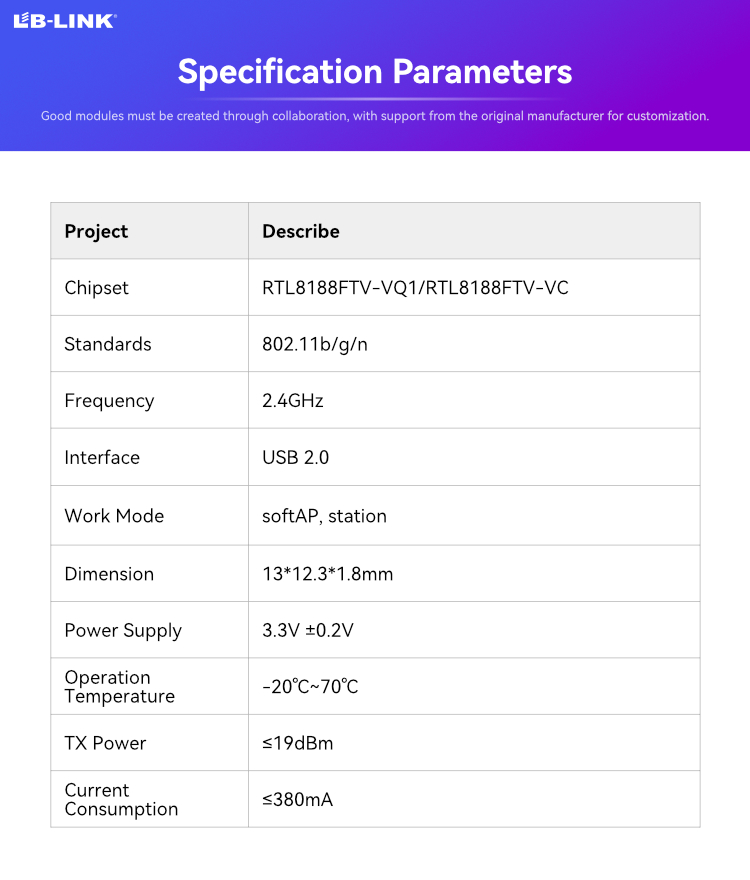The height and width of the screenshot is (880, 750).
Task: Click the Frequency row label
Action: pyautogui.click(x=109, y=401)
